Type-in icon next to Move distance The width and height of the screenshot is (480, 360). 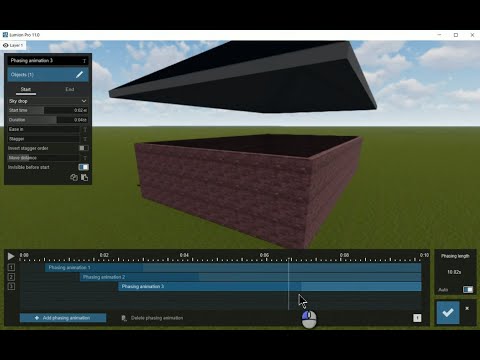point(85,158)
